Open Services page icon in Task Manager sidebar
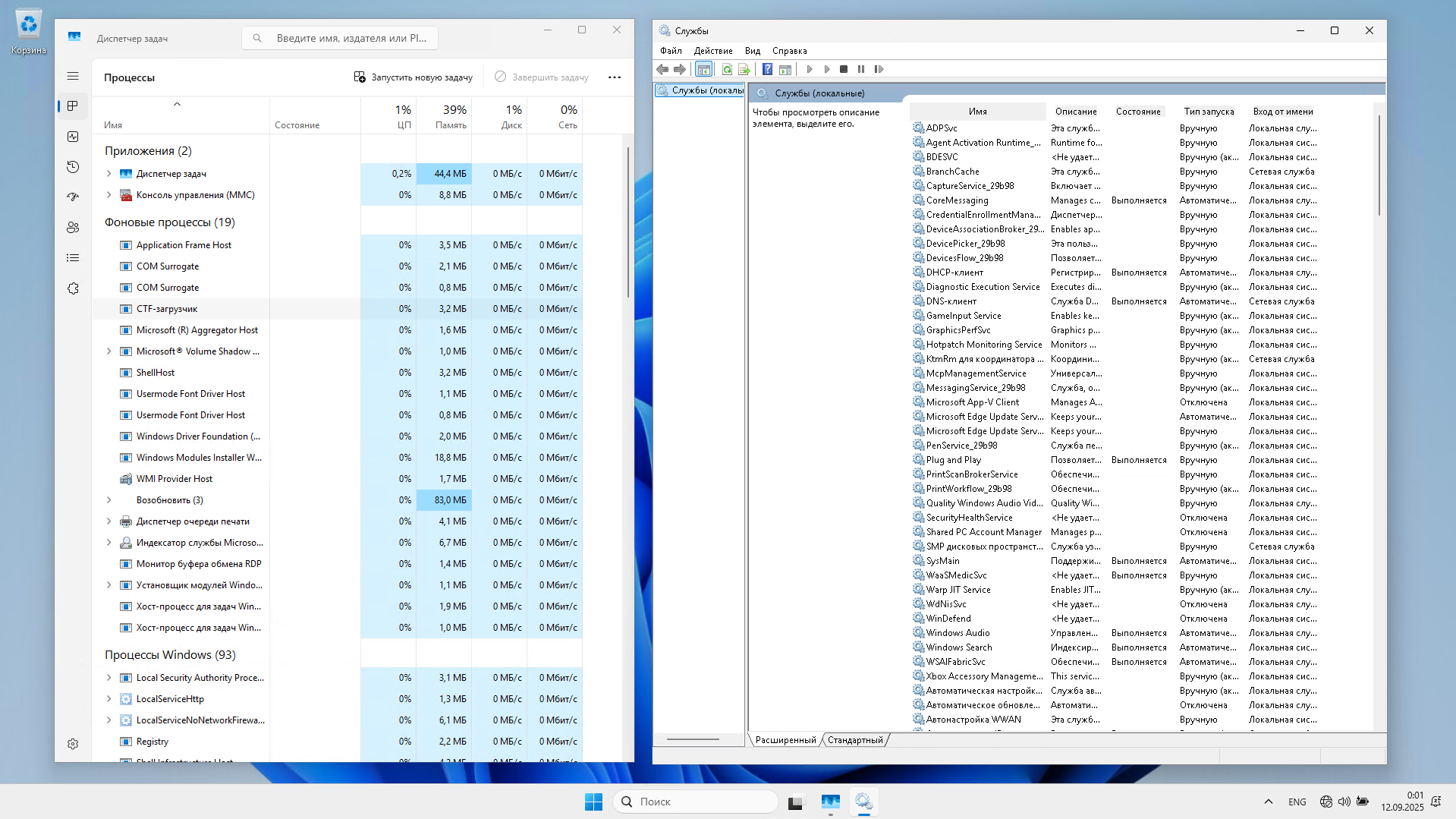Image resolution: width=1456 pixels, height=819 pixels. (x=73, y=288)
